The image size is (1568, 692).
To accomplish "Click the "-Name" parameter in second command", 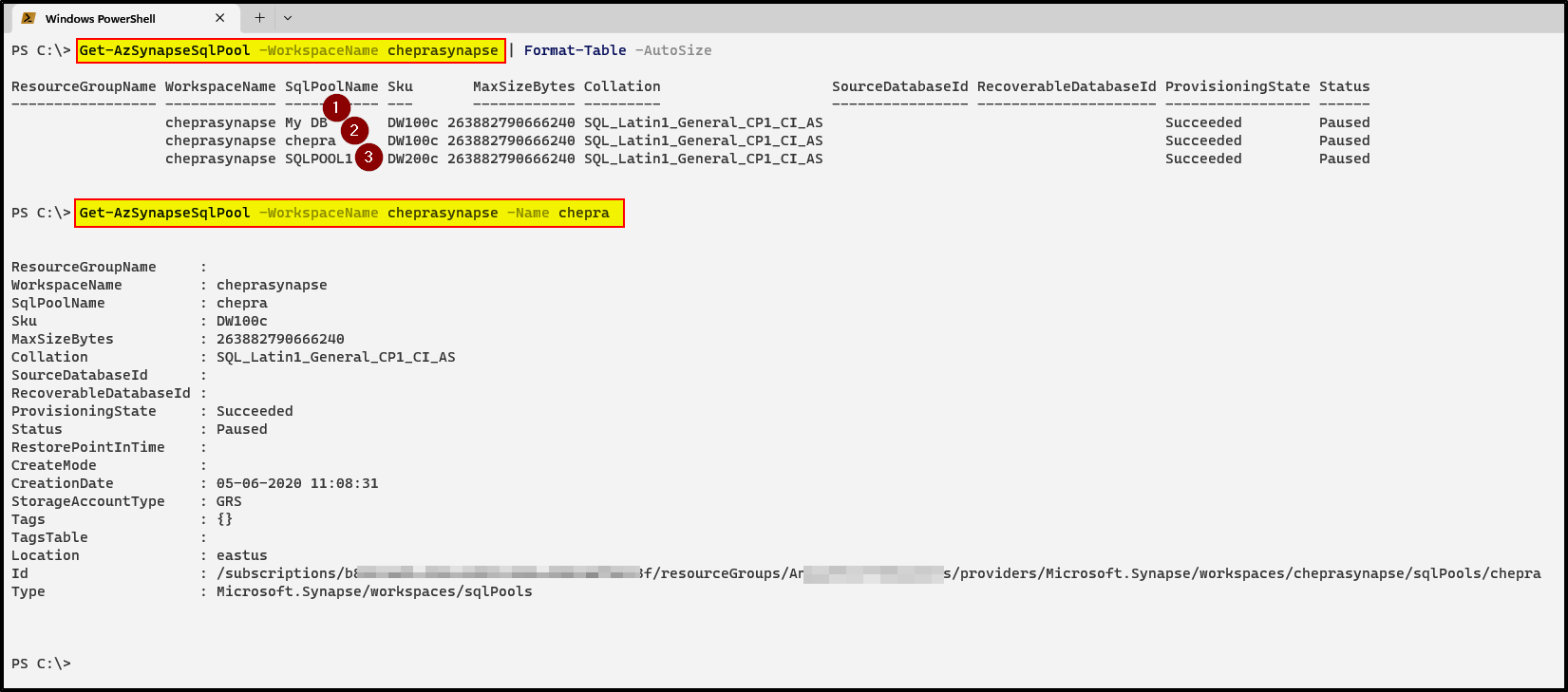I will 528,213.
